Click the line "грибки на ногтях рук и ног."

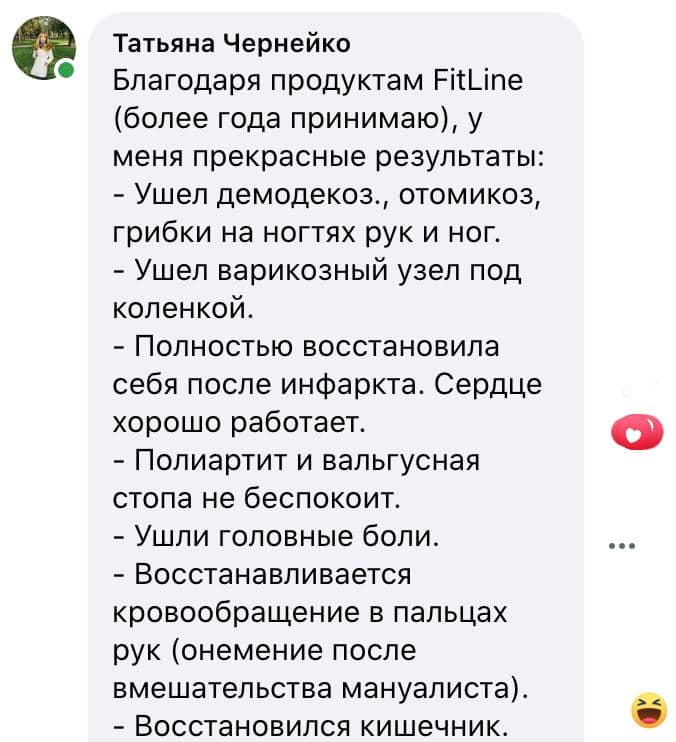(x=306, y=234)
